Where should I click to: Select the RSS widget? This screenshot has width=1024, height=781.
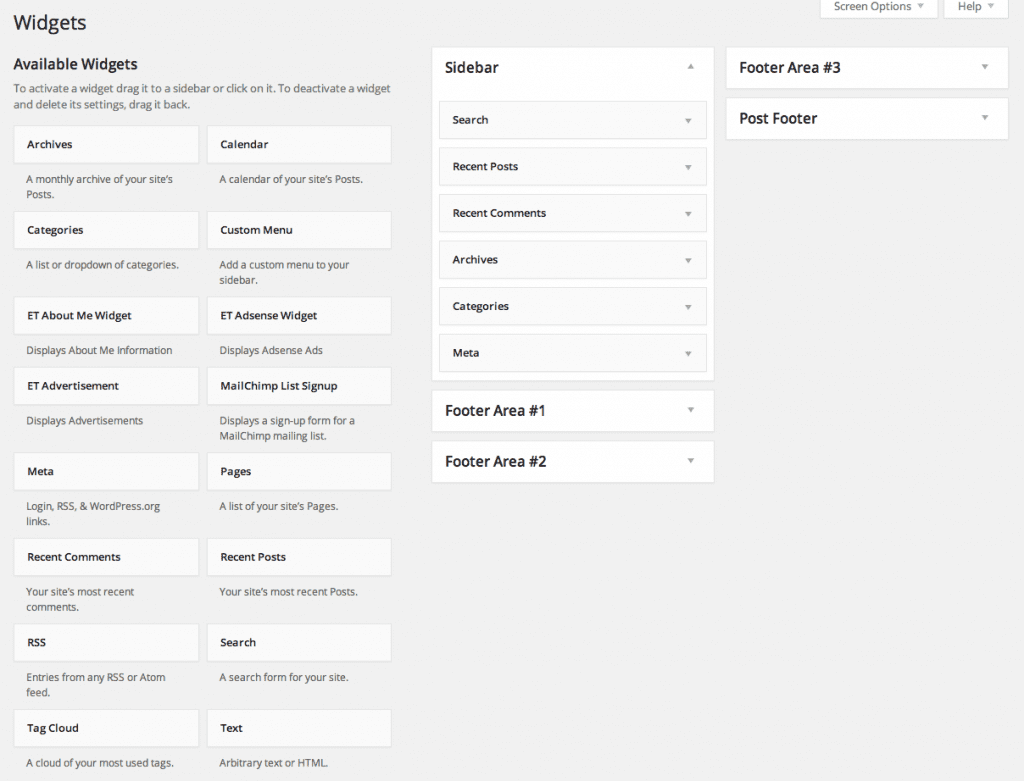pyautogui.click(x=105, y=642)
